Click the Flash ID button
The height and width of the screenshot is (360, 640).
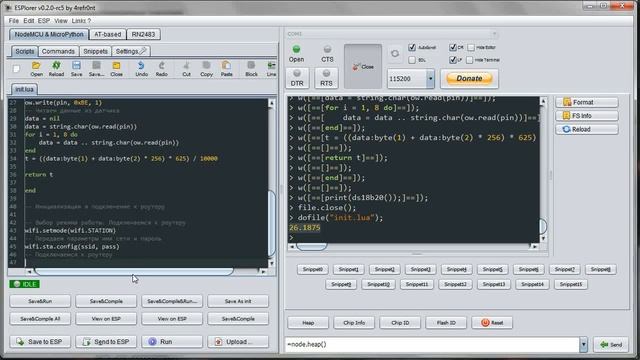(446, 322)
